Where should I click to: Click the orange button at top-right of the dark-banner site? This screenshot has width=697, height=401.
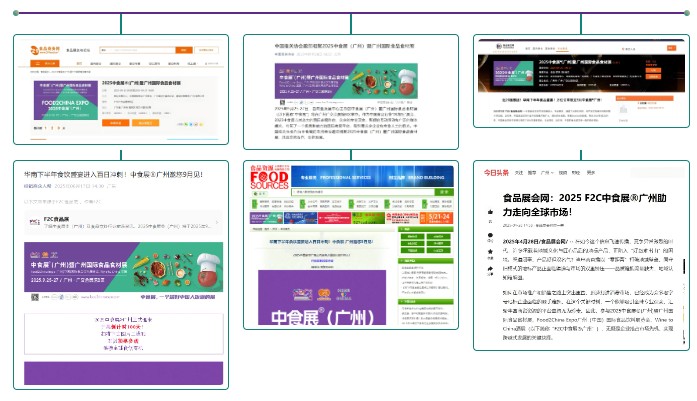[x=671, y=48]
